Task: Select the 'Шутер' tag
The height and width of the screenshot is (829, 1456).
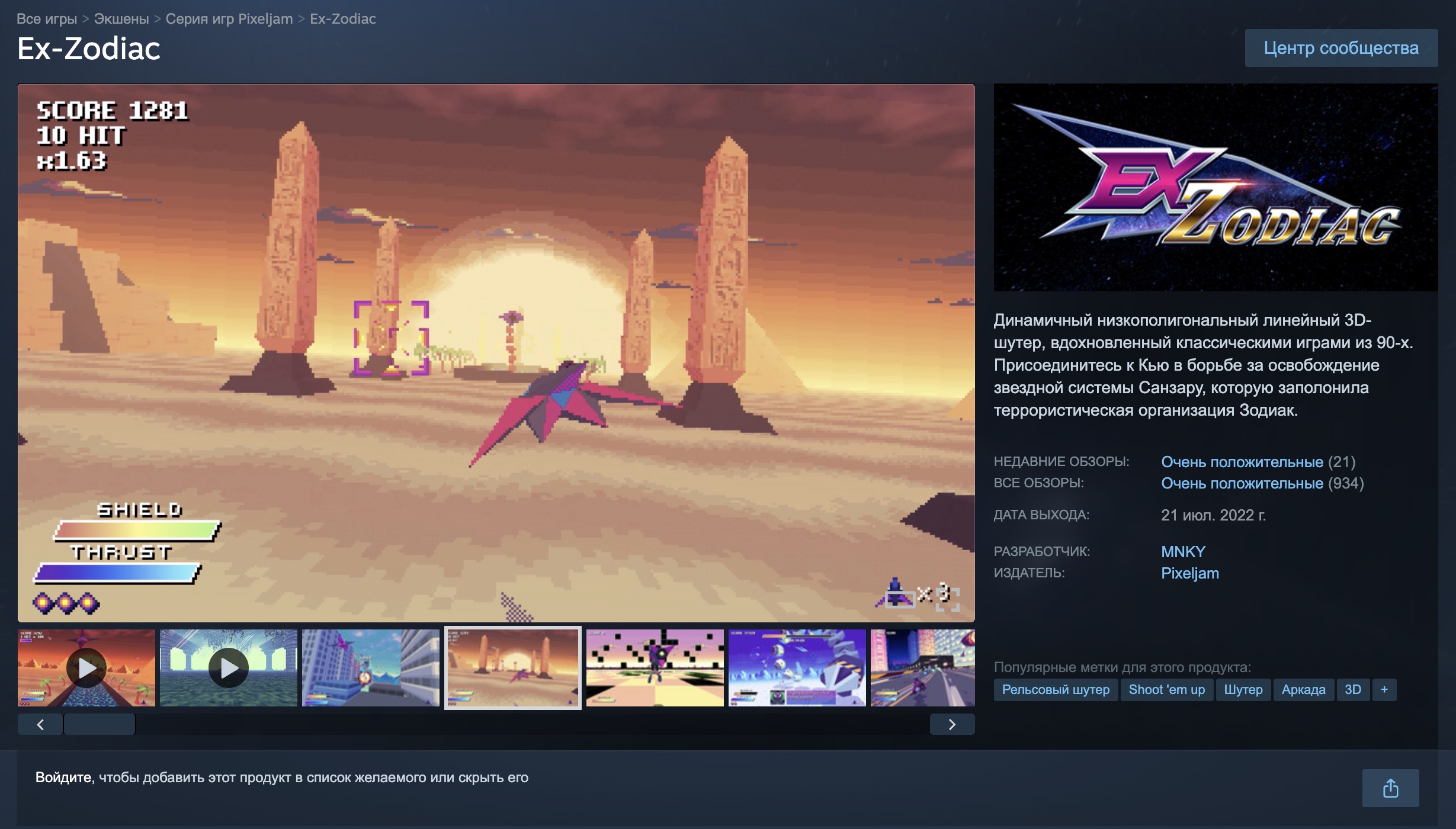Action: click(1243, 690)
